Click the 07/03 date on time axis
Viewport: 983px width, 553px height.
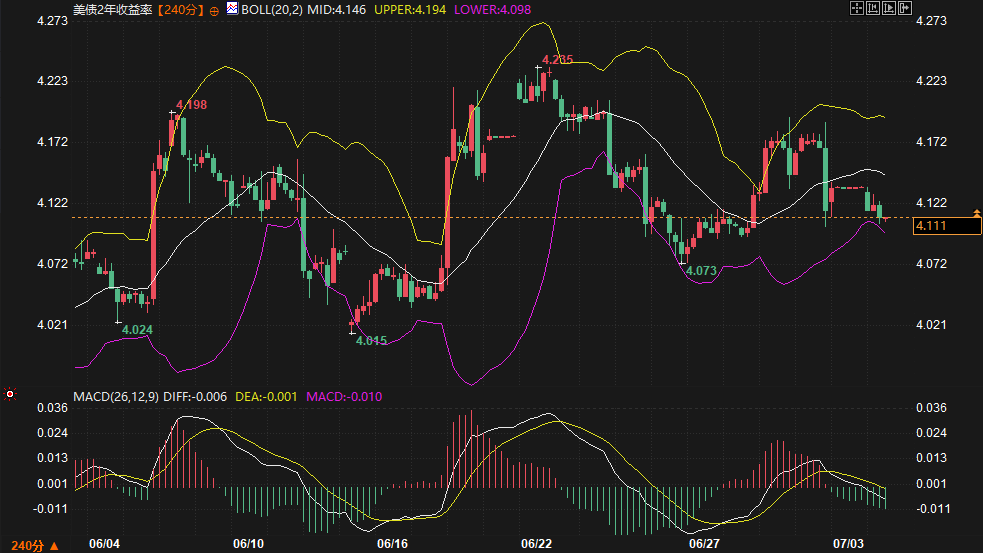pos(848,544)
